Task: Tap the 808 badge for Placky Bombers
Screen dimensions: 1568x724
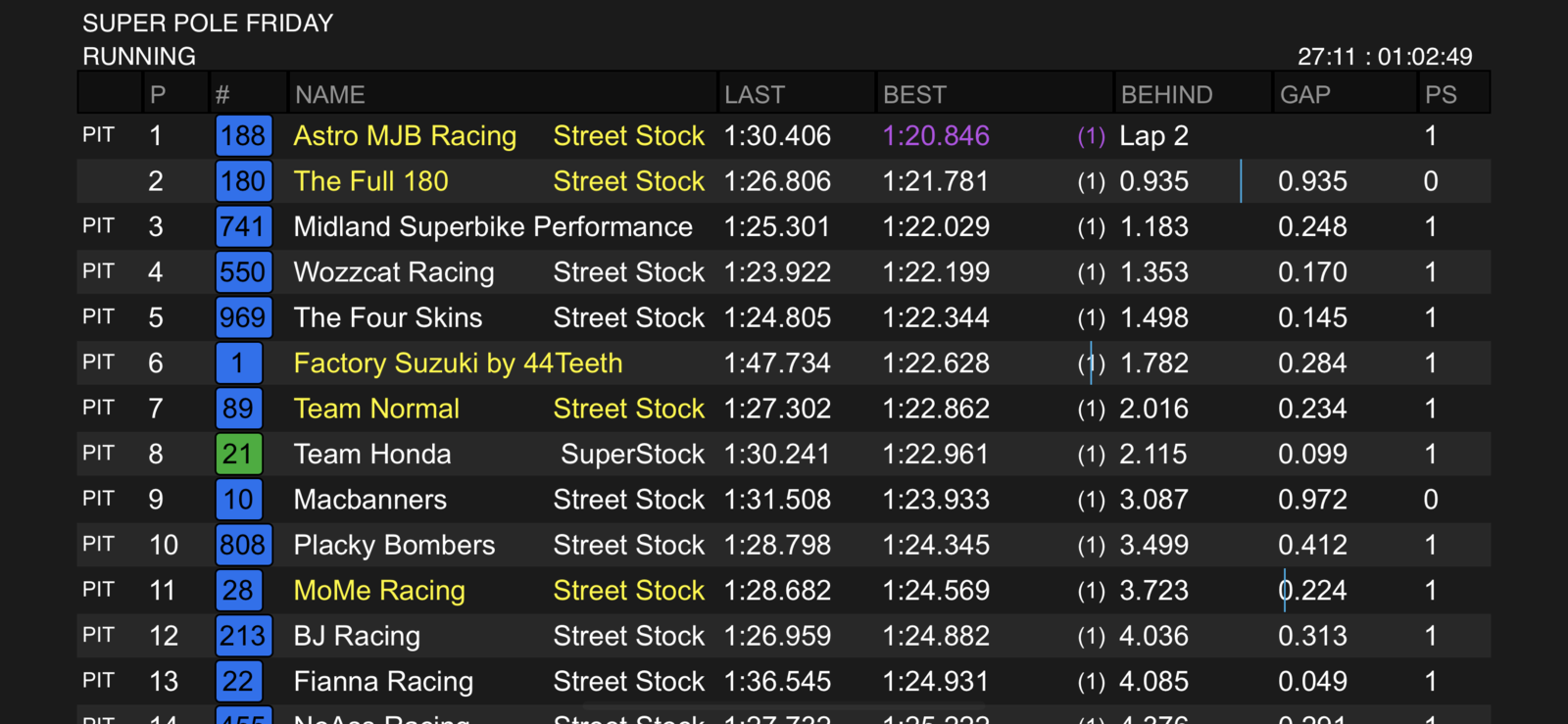Action: (243, 545)
